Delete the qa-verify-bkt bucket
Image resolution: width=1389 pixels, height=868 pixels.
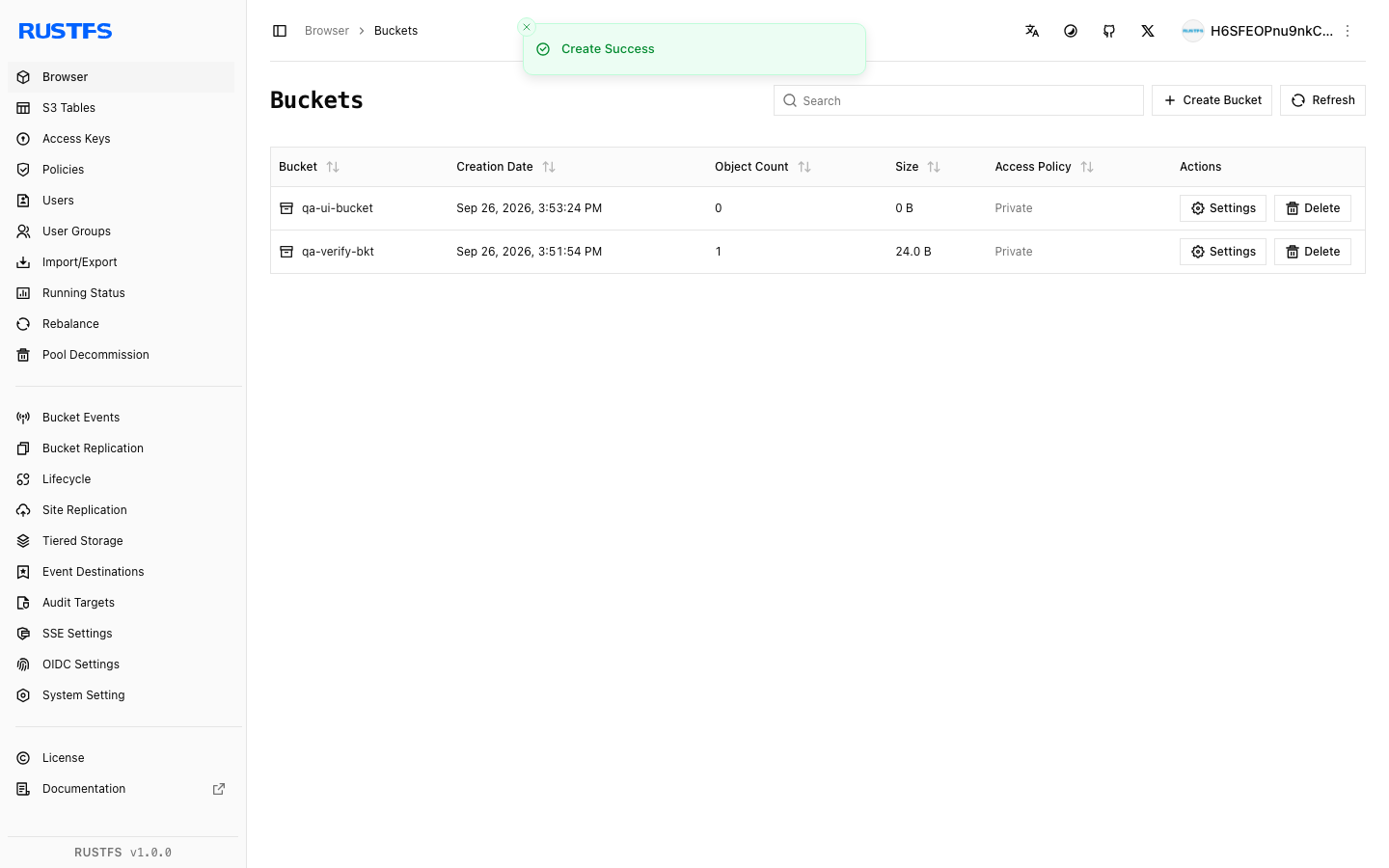coord(1313,252)
